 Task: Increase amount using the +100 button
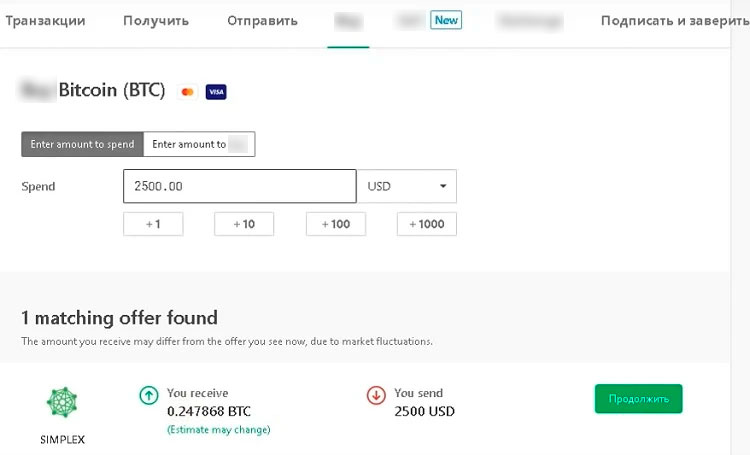pos(336,224)
